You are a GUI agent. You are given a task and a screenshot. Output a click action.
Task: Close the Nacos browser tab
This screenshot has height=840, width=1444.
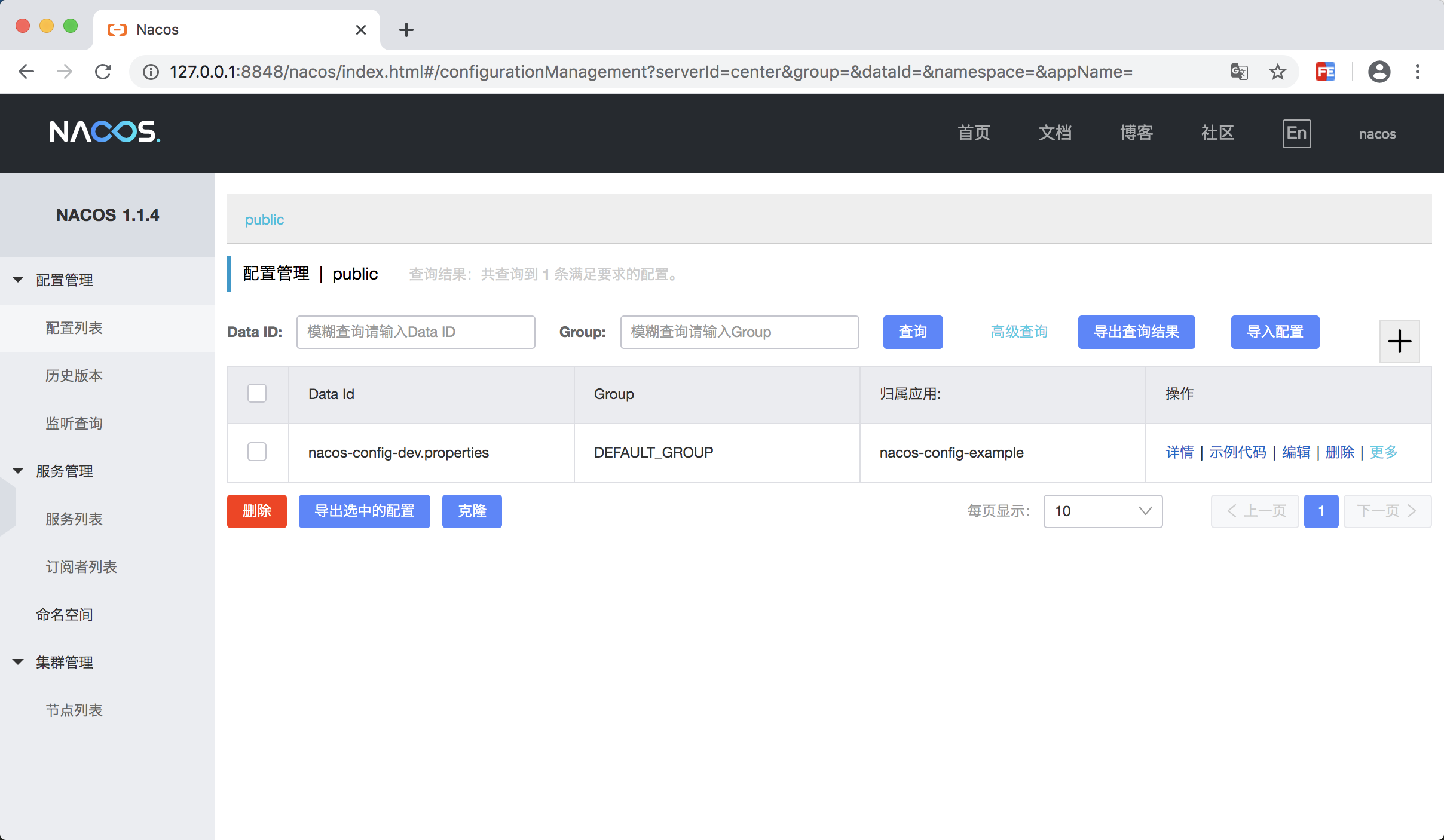click(x=360, y=30)
